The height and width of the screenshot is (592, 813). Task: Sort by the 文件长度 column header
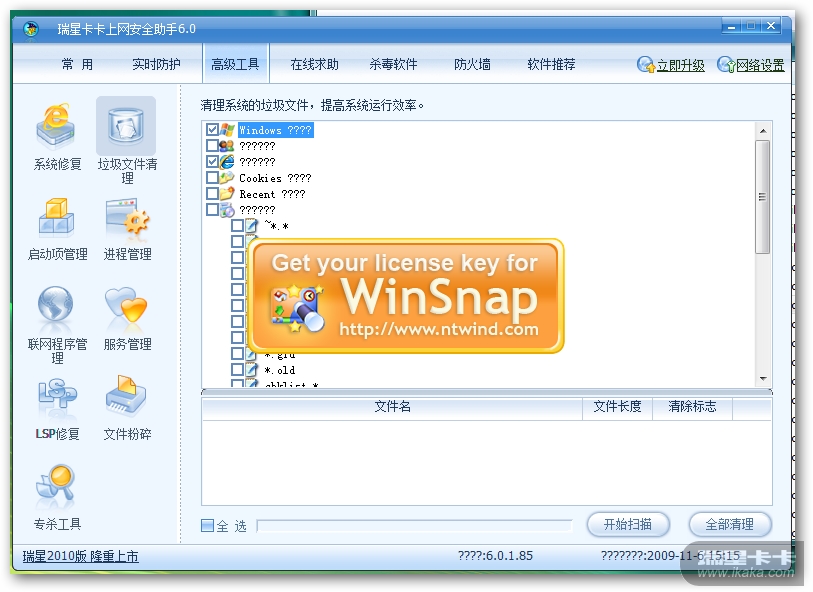617,406
